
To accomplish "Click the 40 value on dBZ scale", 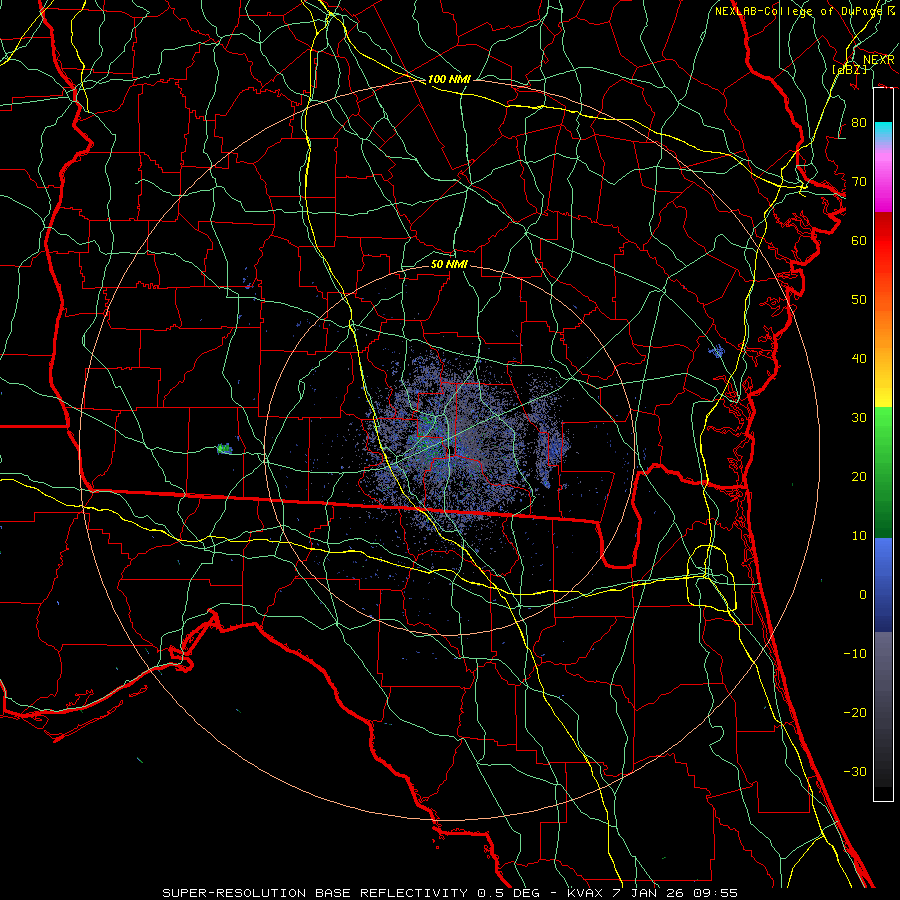I will 859,359.
